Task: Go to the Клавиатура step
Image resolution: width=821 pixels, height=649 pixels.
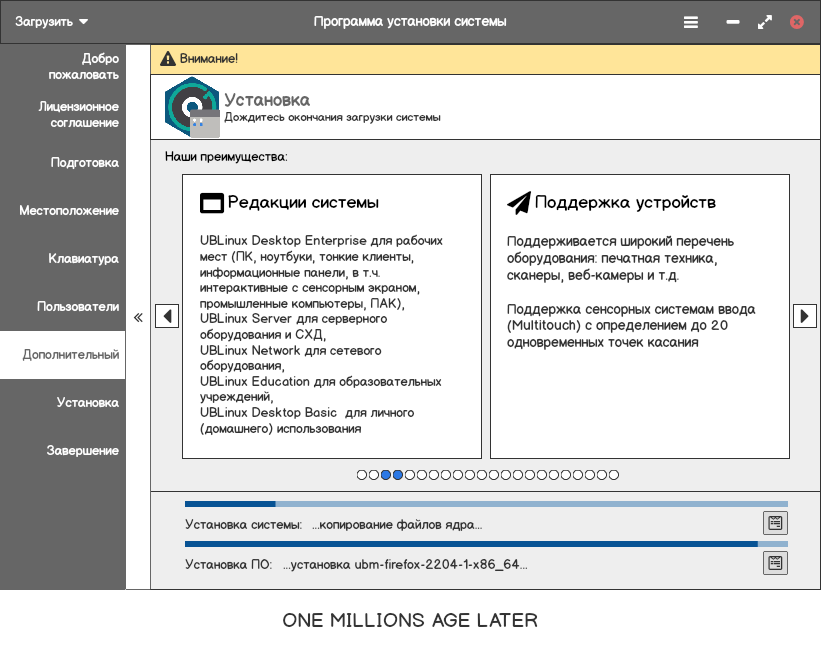Action: [83, 259]
